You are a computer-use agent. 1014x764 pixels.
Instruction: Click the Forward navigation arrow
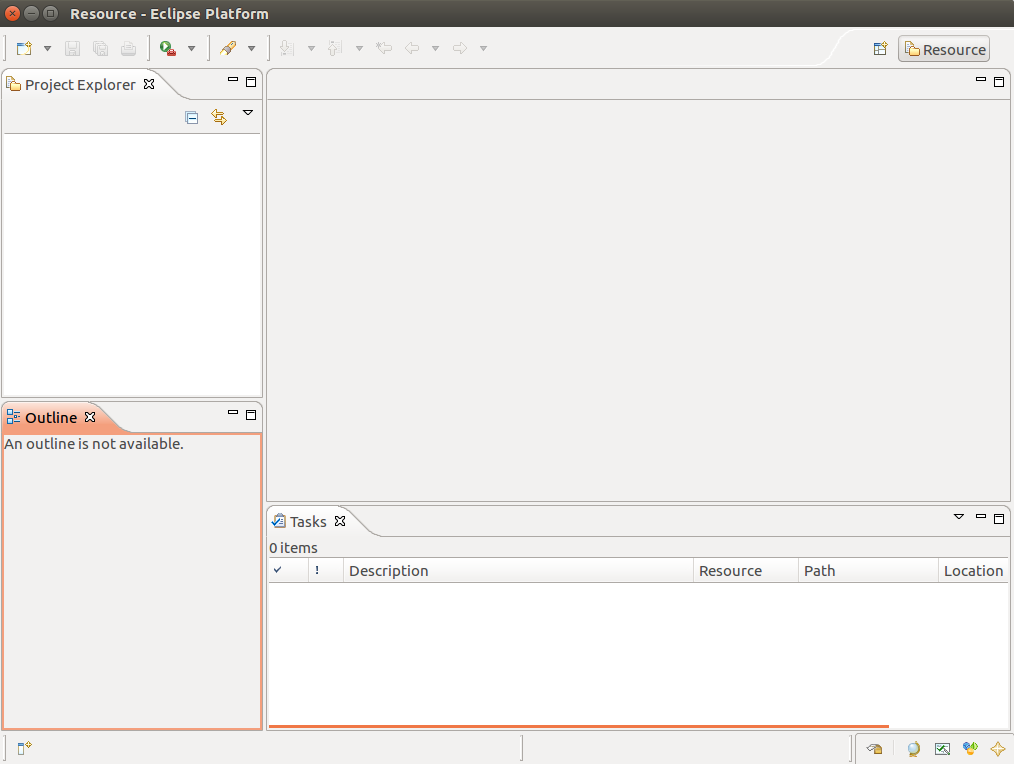[460, 48]
